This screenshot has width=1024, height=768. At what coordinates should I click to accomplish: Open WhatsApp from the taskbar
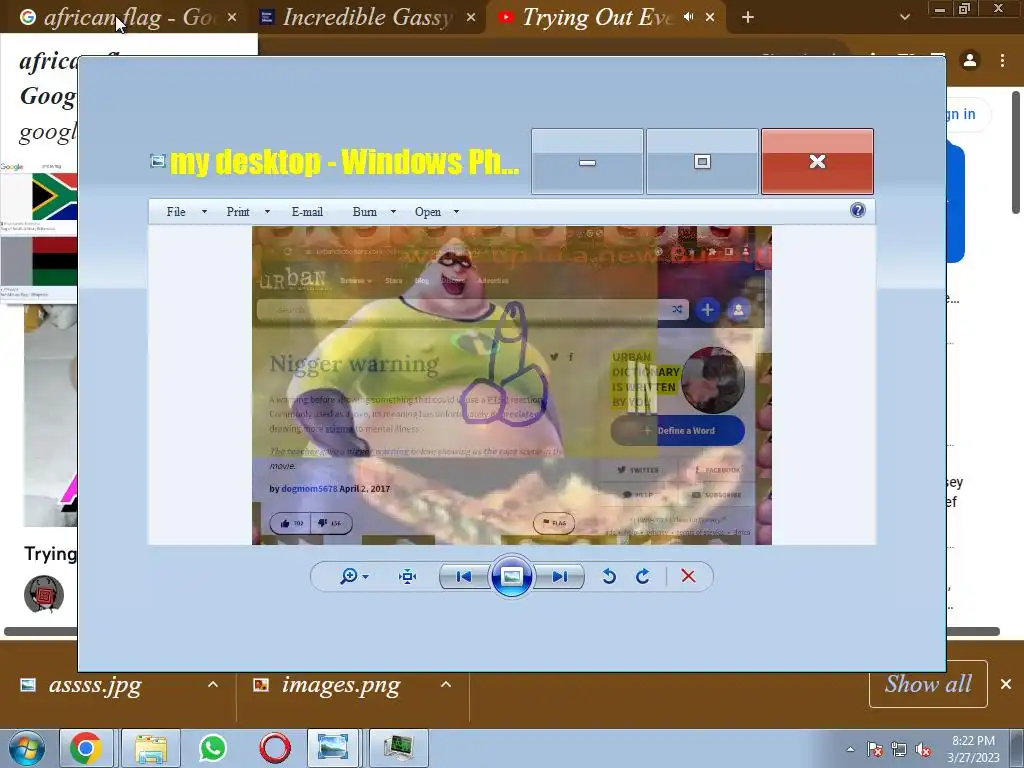pos(213,748)
